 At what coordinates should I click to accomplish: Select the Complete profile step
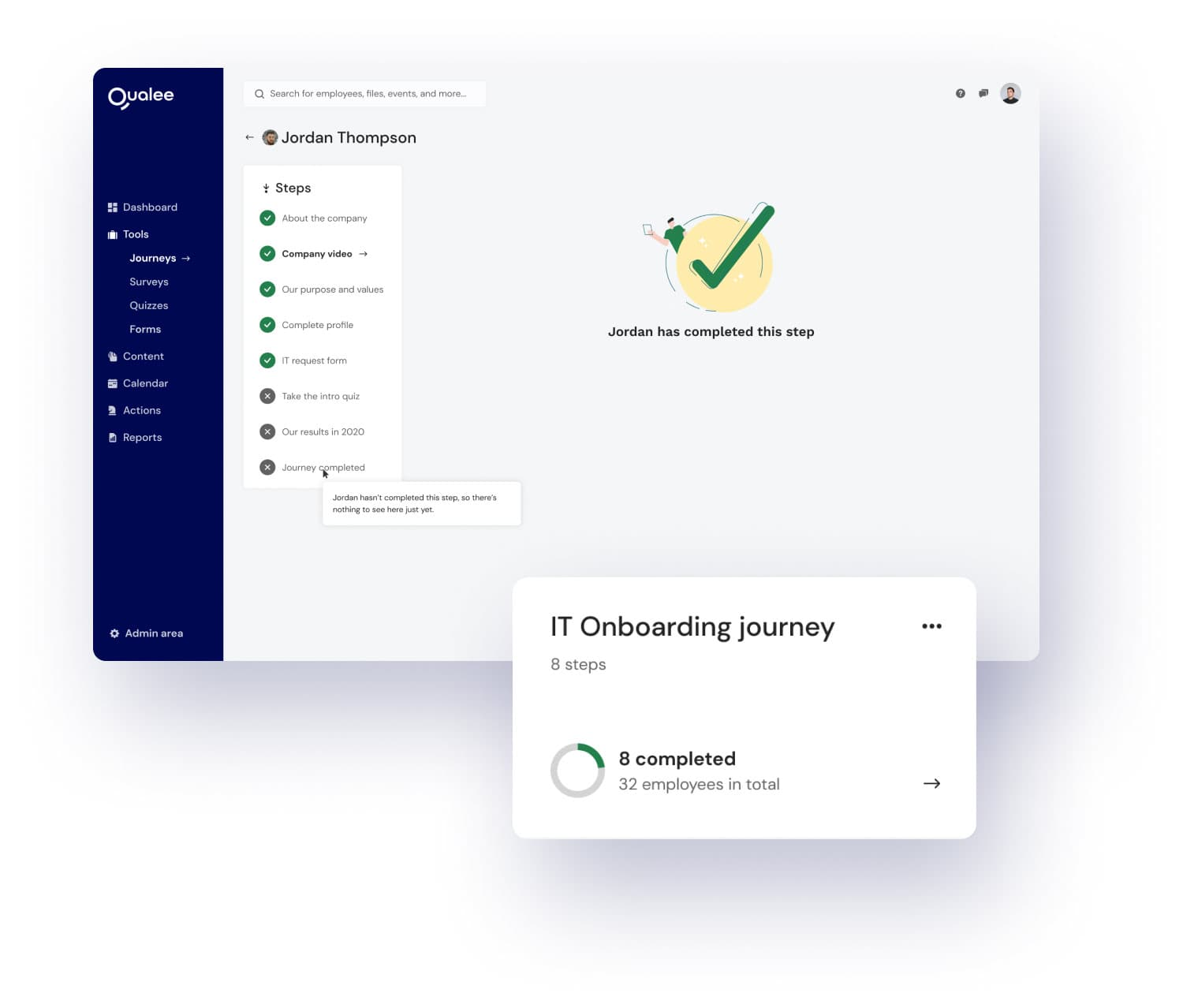(x=318, y=325)
